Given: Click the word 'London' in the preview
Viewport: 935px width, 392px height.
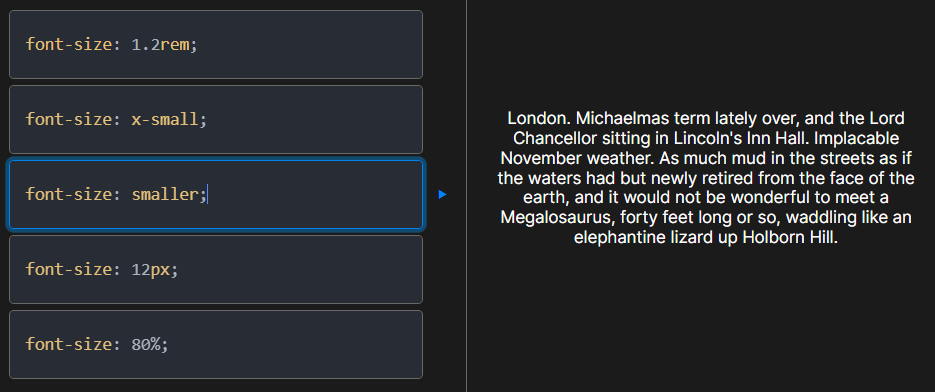Looking at the screenshot, I should 537,118.
